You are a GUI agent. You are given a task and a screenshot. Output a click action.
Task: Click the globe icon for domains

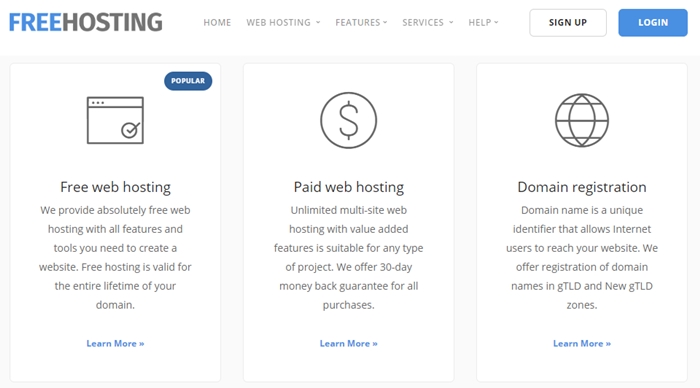click(582, 120)
